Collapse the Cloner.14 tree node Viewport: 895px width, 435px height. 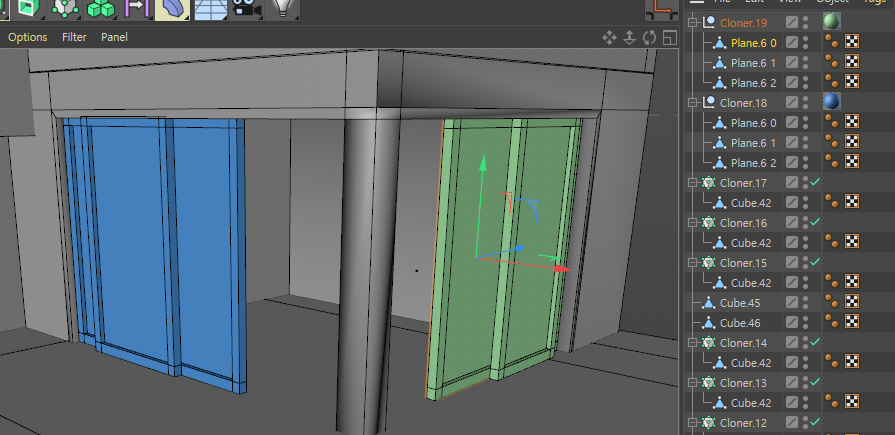[x=694, y=343]
